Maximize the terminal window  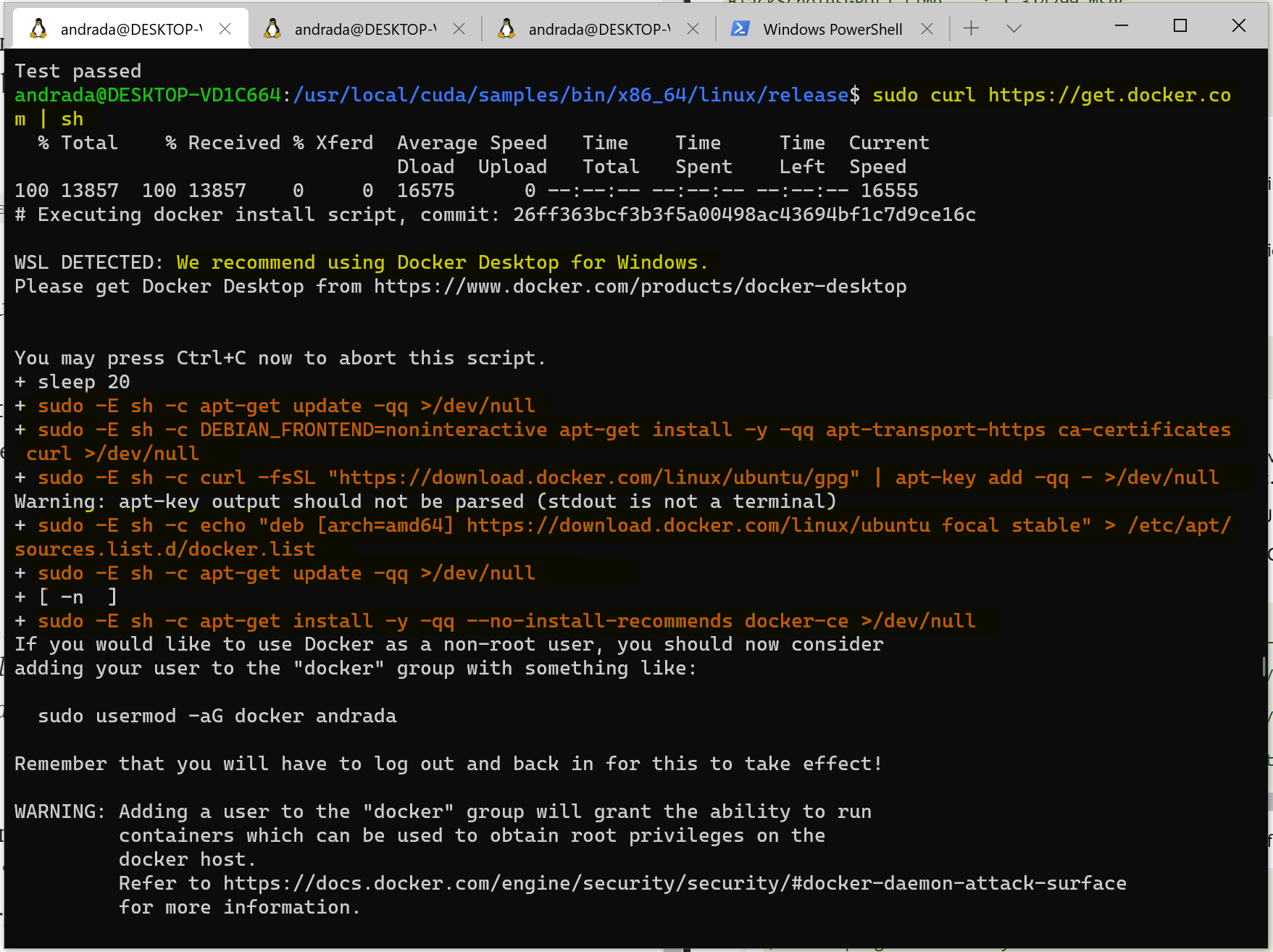coord(1180,26)
